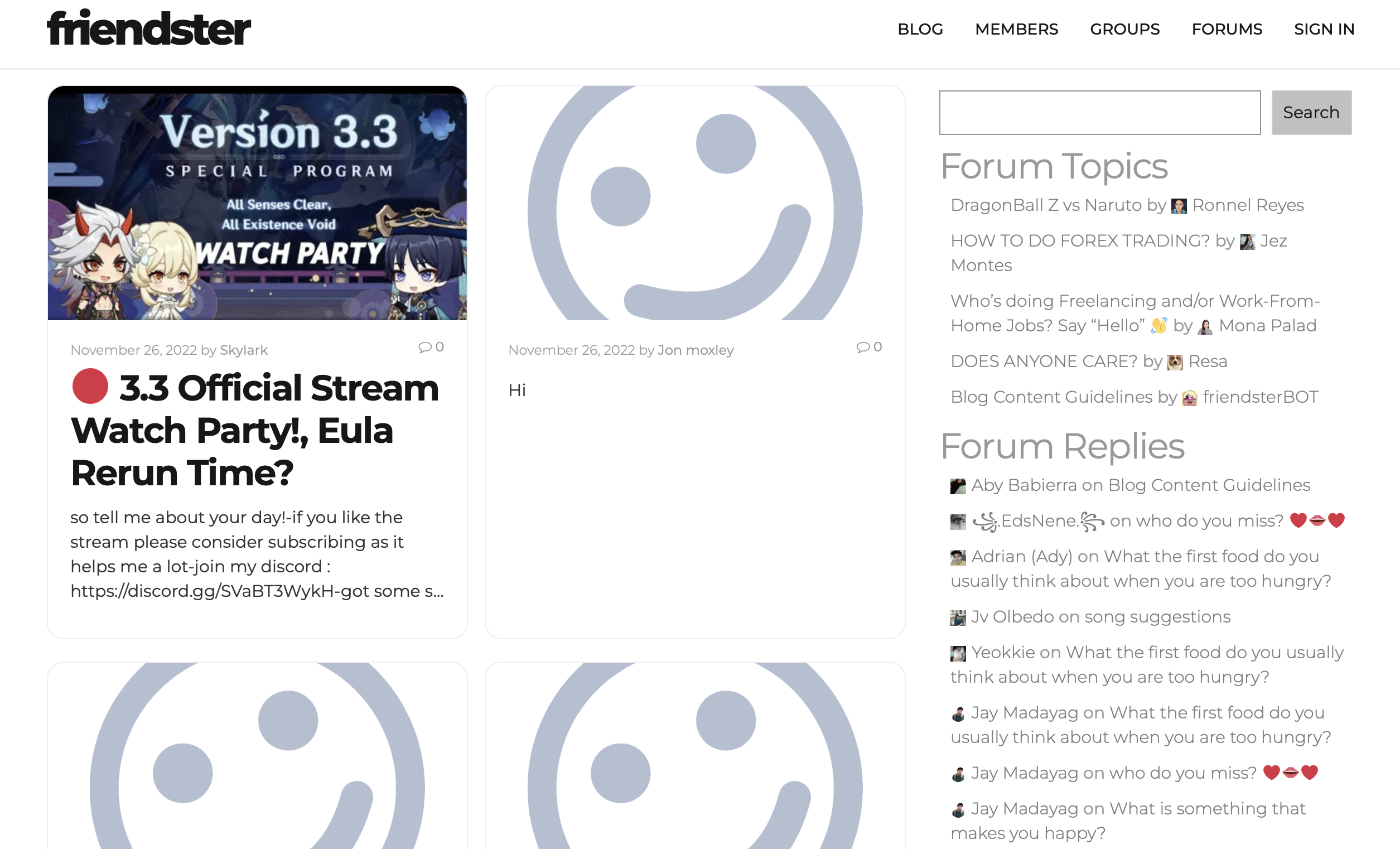Open the Version 3.3 Watch Party thumbnail
Image resolution: width=1400 pixels, height=849 pixels.
point(257,203)
